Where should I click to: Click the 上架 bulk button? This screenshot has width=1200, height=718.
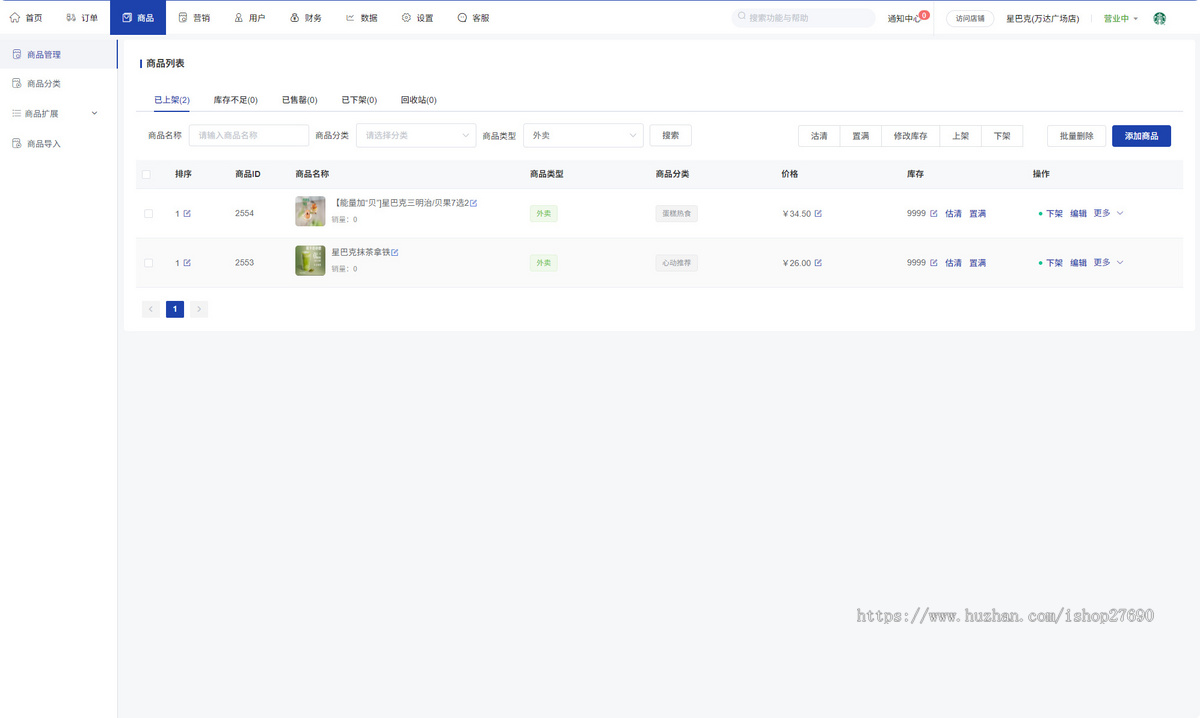pyautogui.click(x=960, y=136)
